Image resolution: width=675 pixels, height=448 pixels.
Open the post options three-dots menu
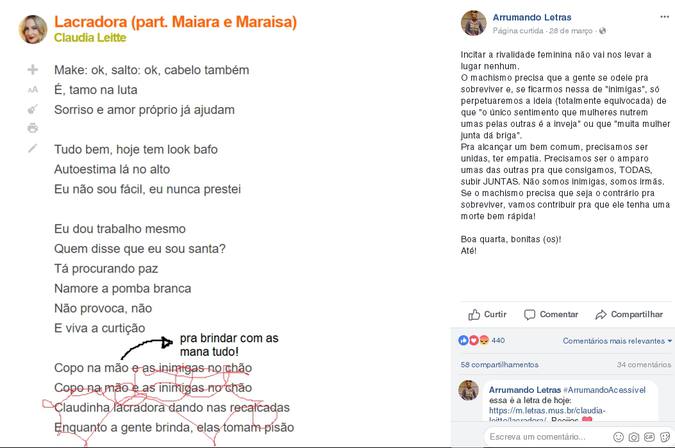point(664,17)
